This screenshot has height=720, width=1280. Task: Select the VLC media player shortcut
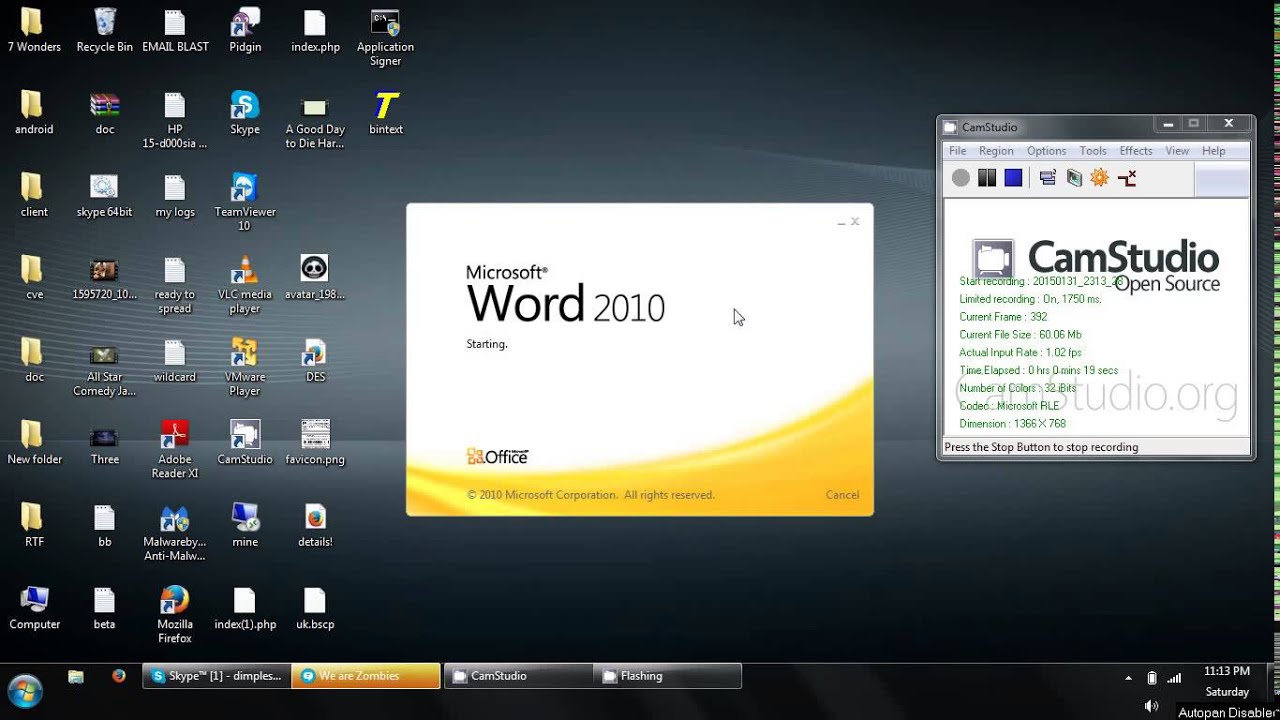(245, 285)
